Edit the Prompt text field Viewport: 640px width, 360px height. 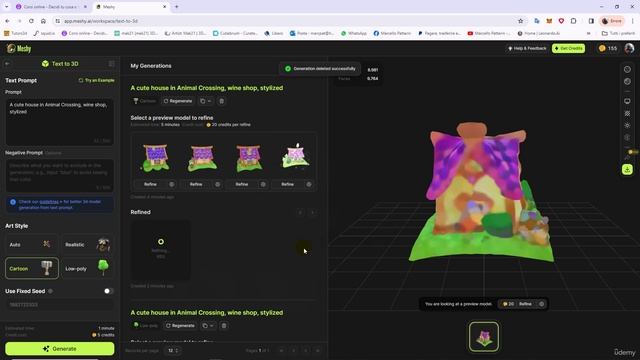(x=60, y=122)
